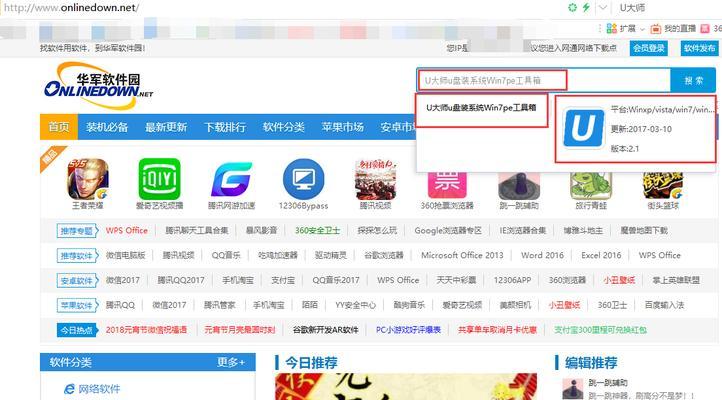
Task: Open the 软件分类 nav item
Action: [x=284, y=127]
